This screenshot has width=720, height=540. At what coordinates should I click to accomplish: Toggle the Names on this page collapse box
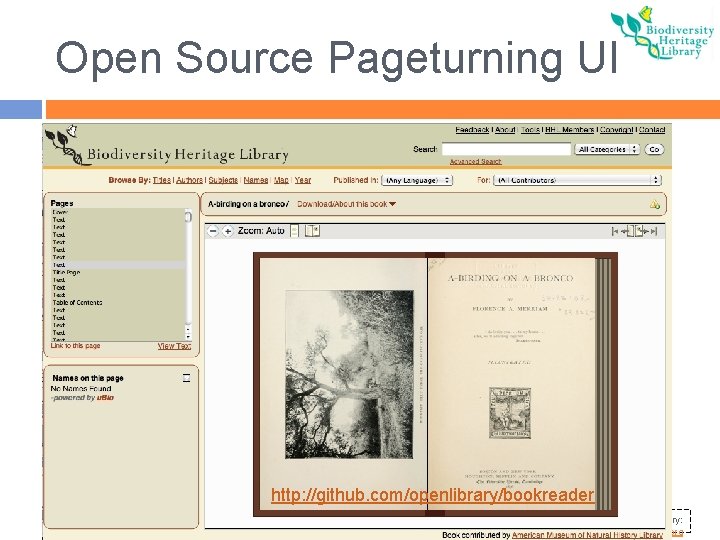[186, 378]
